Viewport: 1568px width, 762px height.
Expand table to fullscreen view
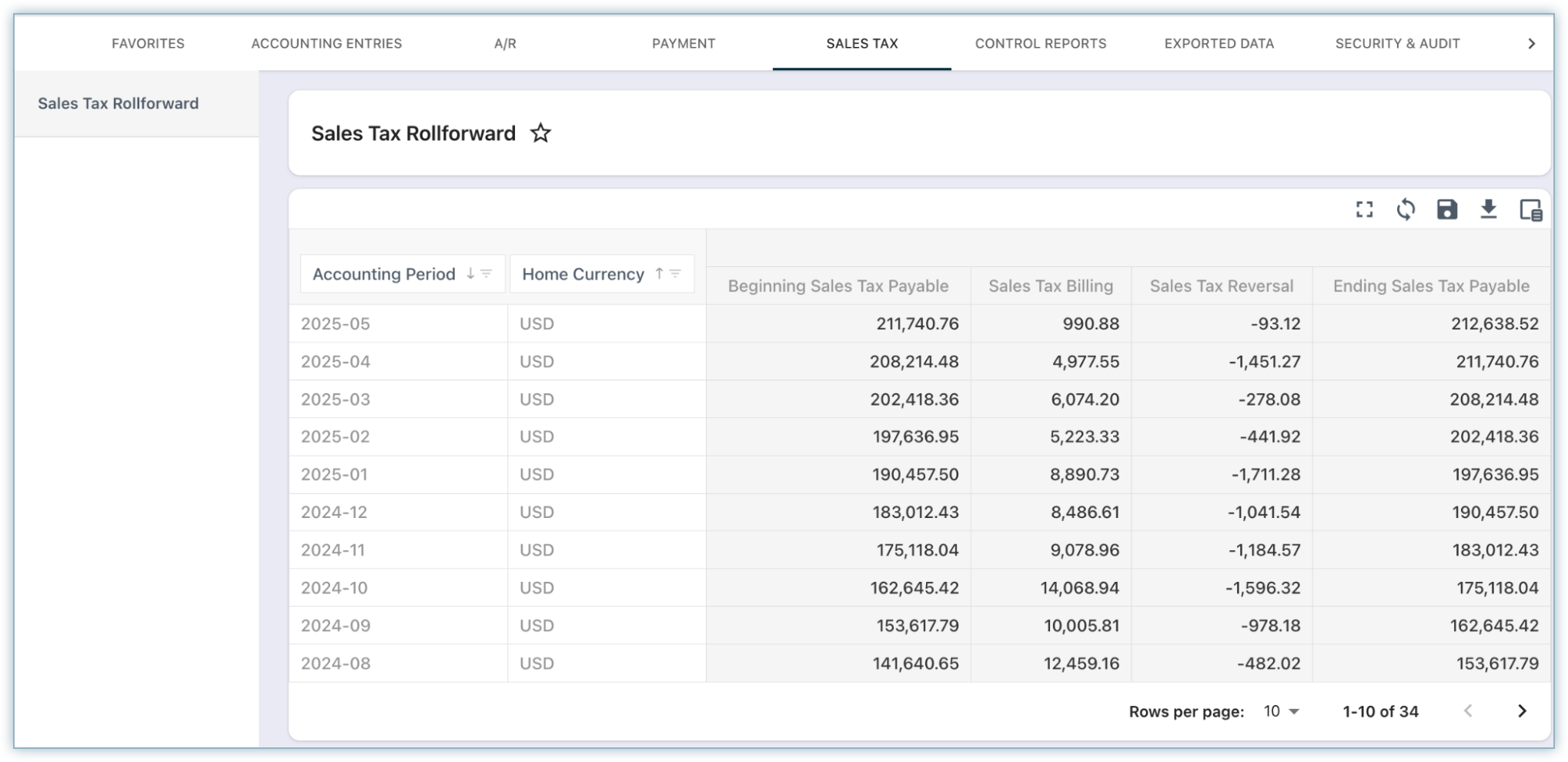(x=1364, y=209)
